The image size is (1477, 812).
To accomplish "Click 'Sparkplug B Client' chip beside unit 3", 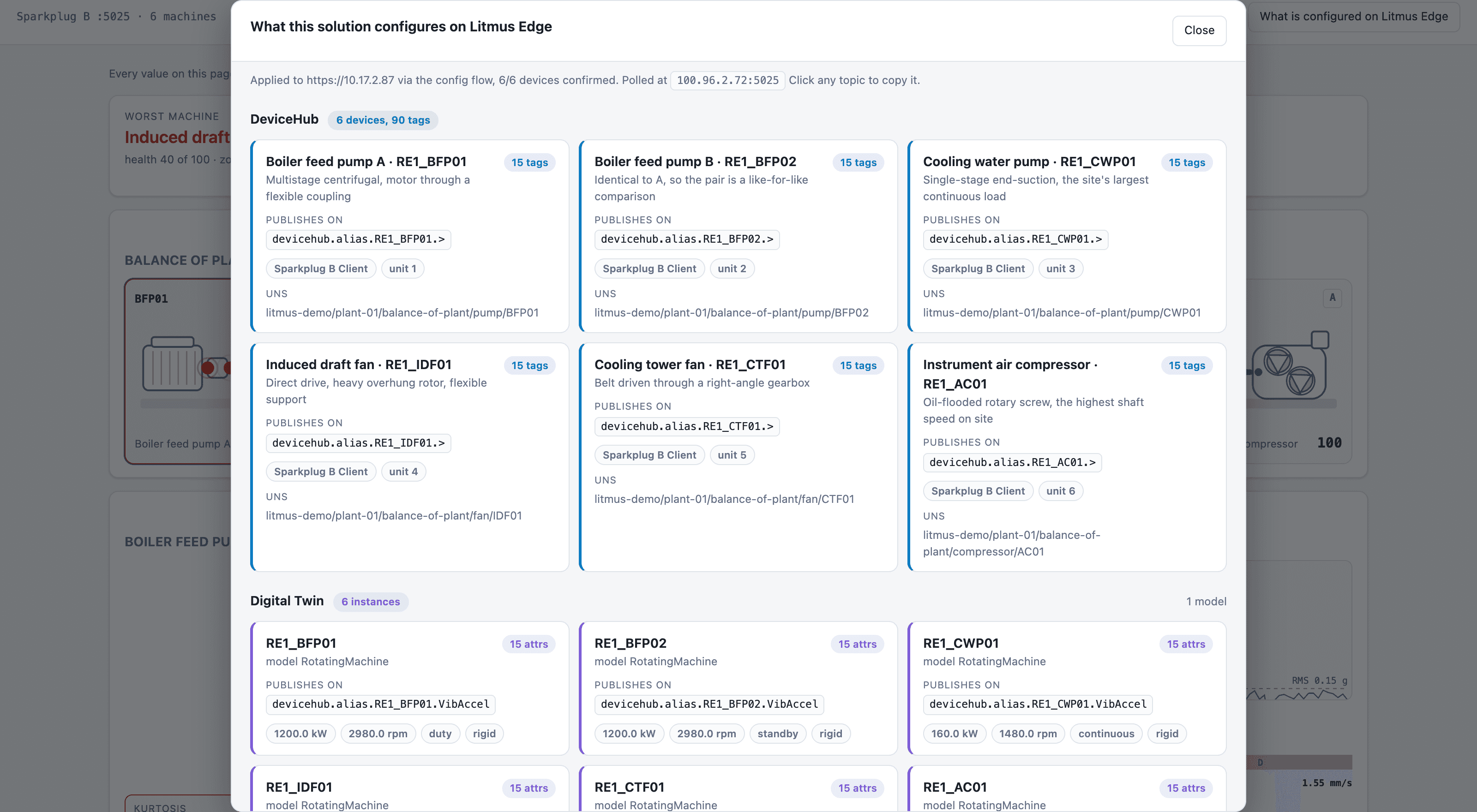I will 978,269.
